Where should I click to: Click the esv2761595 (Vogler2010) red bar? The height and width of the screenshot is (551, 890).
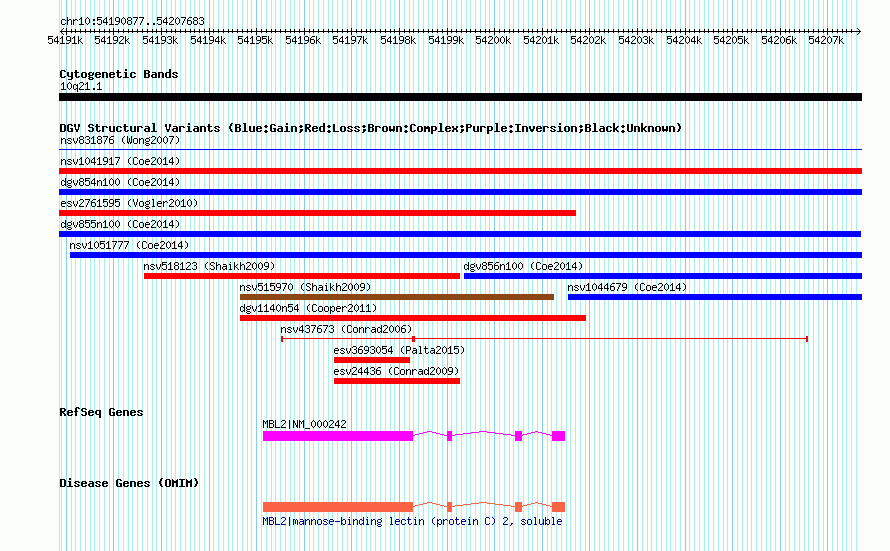click(317, 213)
